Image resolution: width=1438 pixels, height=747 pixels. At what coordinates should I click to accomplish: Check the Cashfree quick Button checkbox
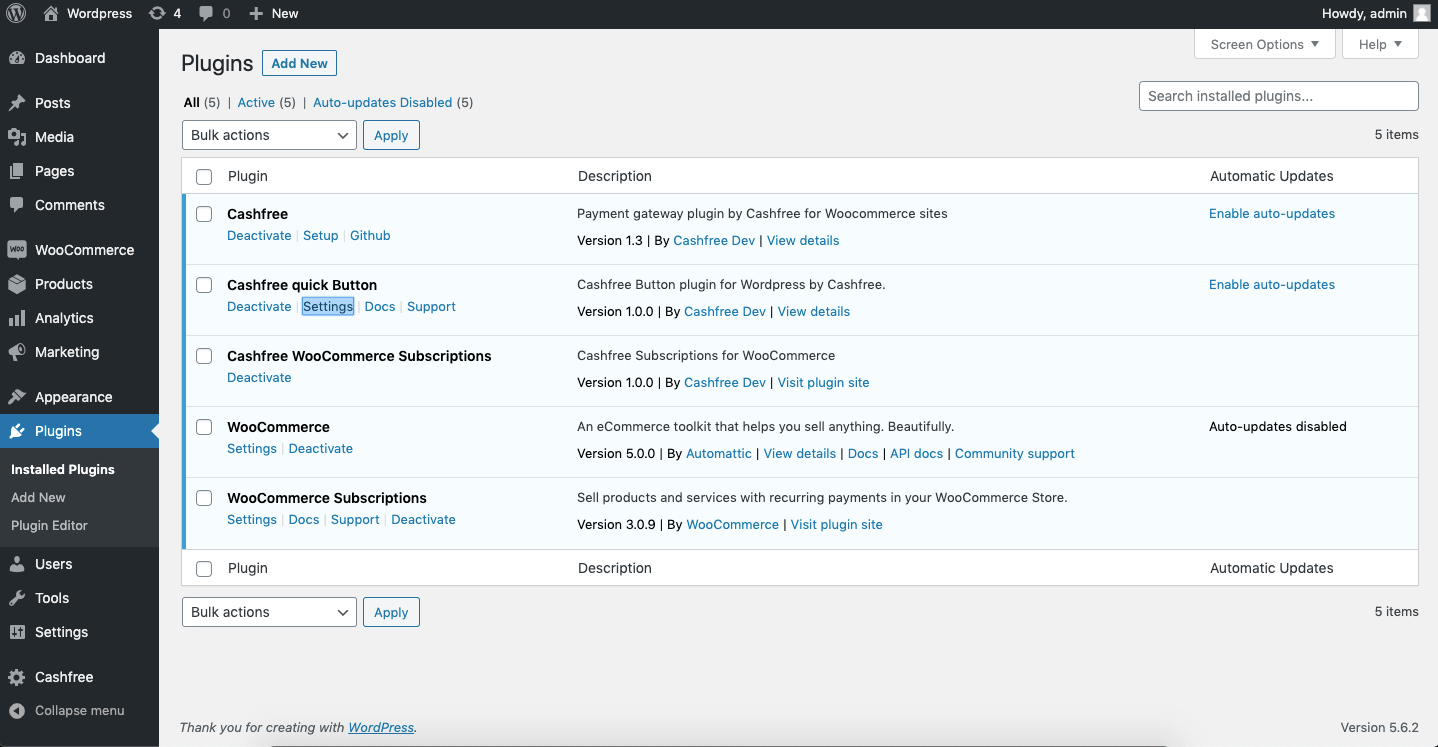[x=204, y=285]
